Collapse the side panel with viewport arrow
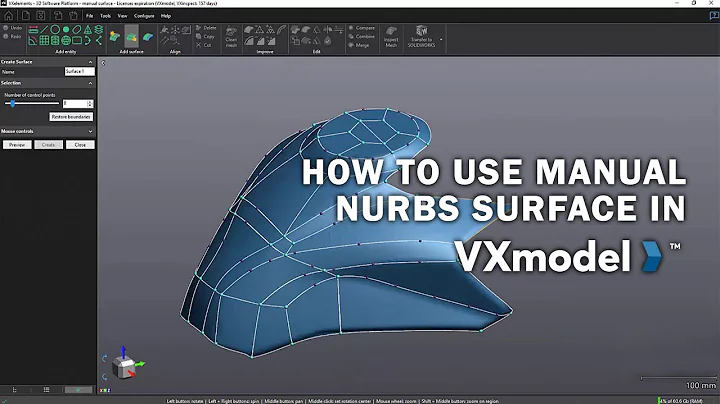720x404 pixels. click(x=103, y=63)
